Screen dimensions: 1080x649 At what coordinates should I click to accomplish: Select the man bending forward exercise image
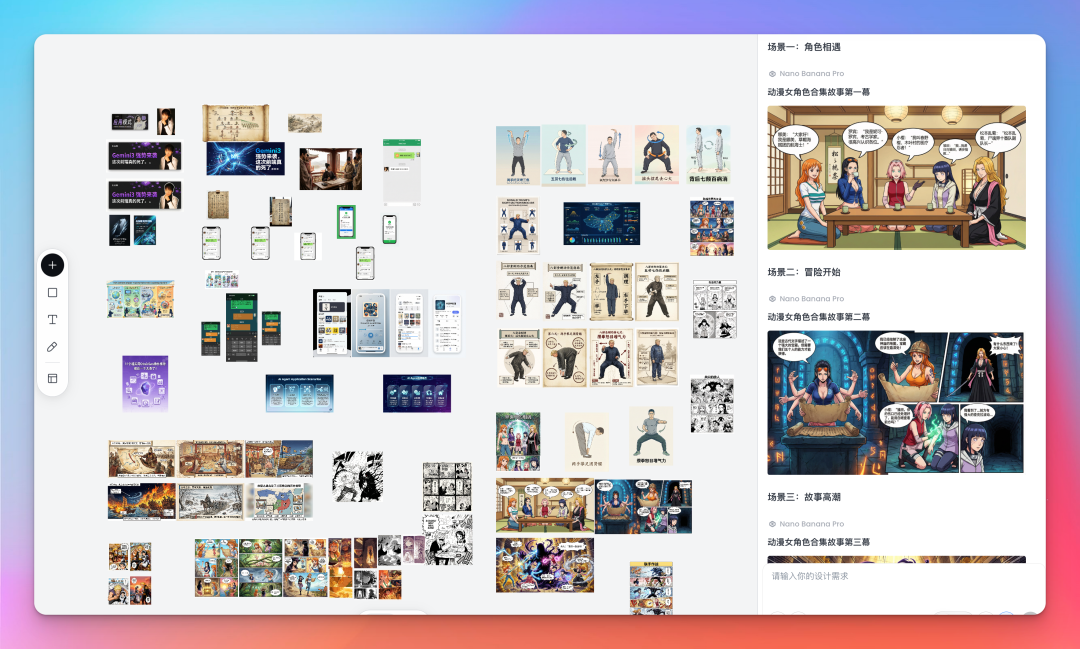pyautogui.click(x=587, y=442)
